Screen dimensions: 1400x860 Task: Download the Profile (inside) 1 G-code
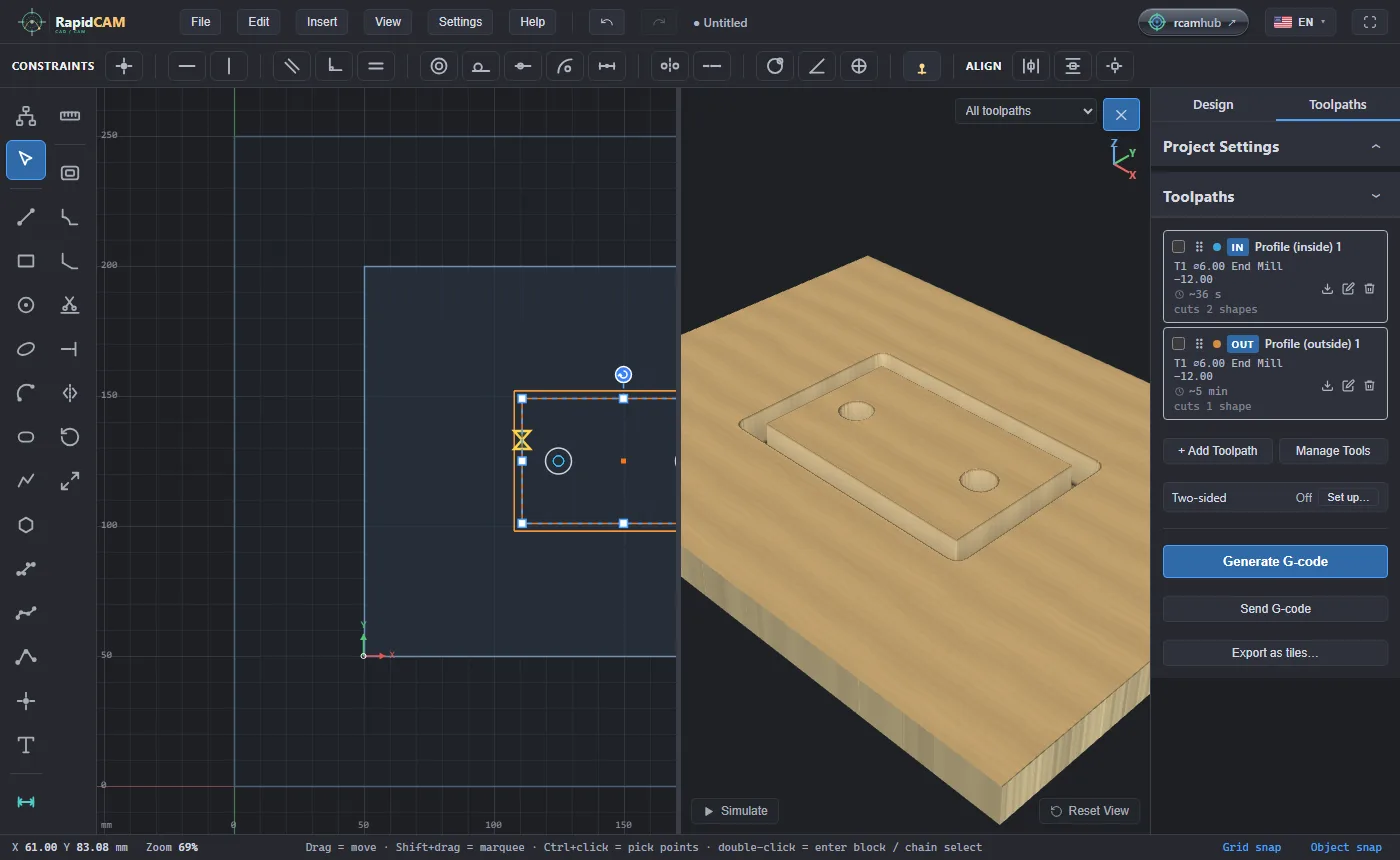(x=1327, y=289)
